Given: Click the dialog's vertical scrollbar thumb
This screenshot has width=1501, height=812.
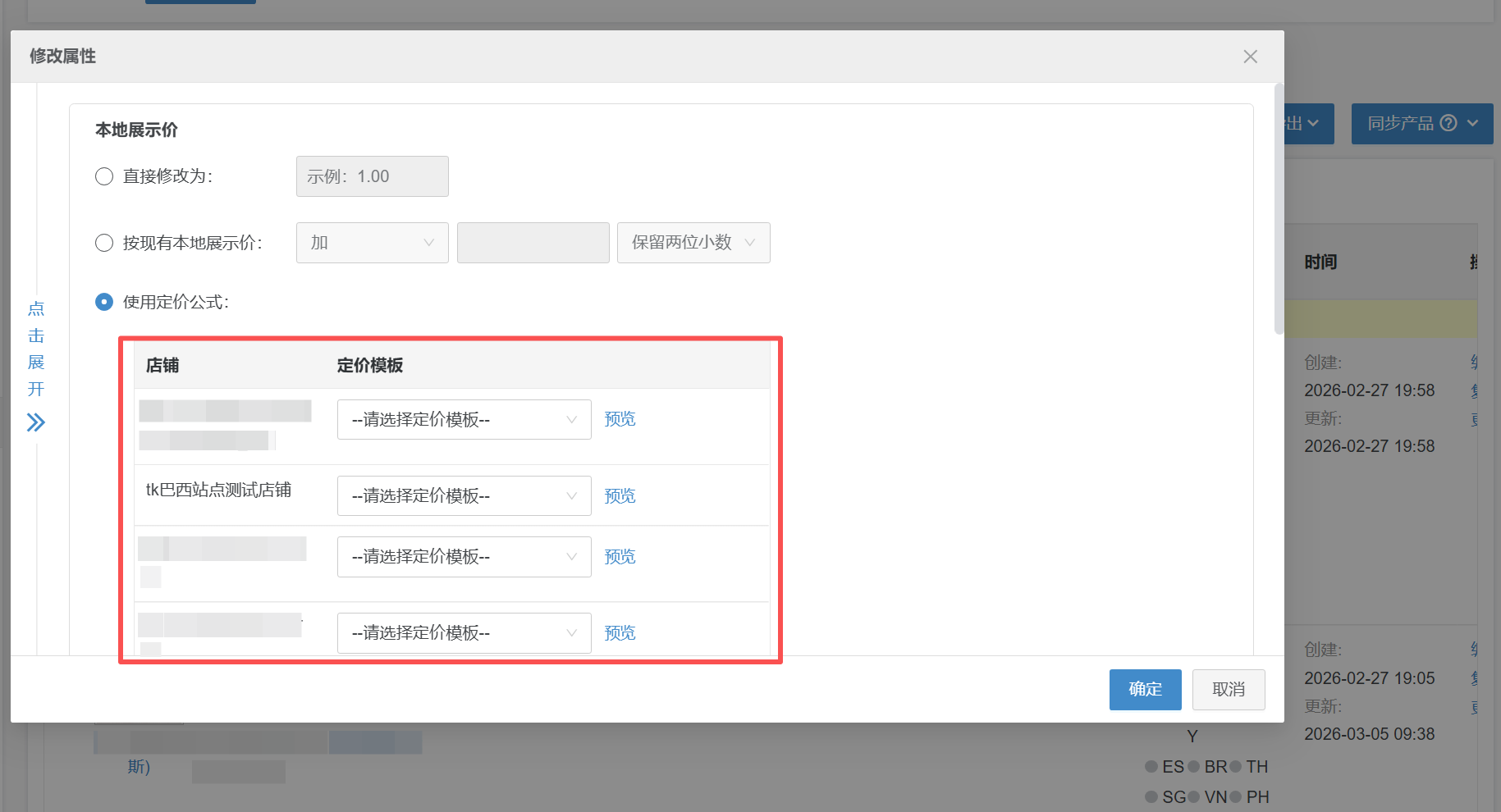Looking at the screenshot, I should point(1279,208).
